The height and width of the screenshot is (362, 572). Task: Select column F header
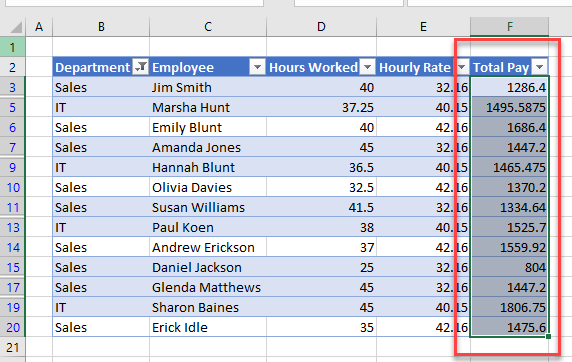510,27
